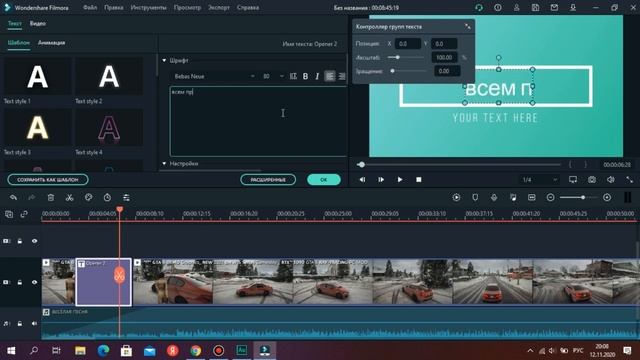Click the scale slider handle in controller
The height and width of the screenshot is (360, 640).
click(397, 57)
